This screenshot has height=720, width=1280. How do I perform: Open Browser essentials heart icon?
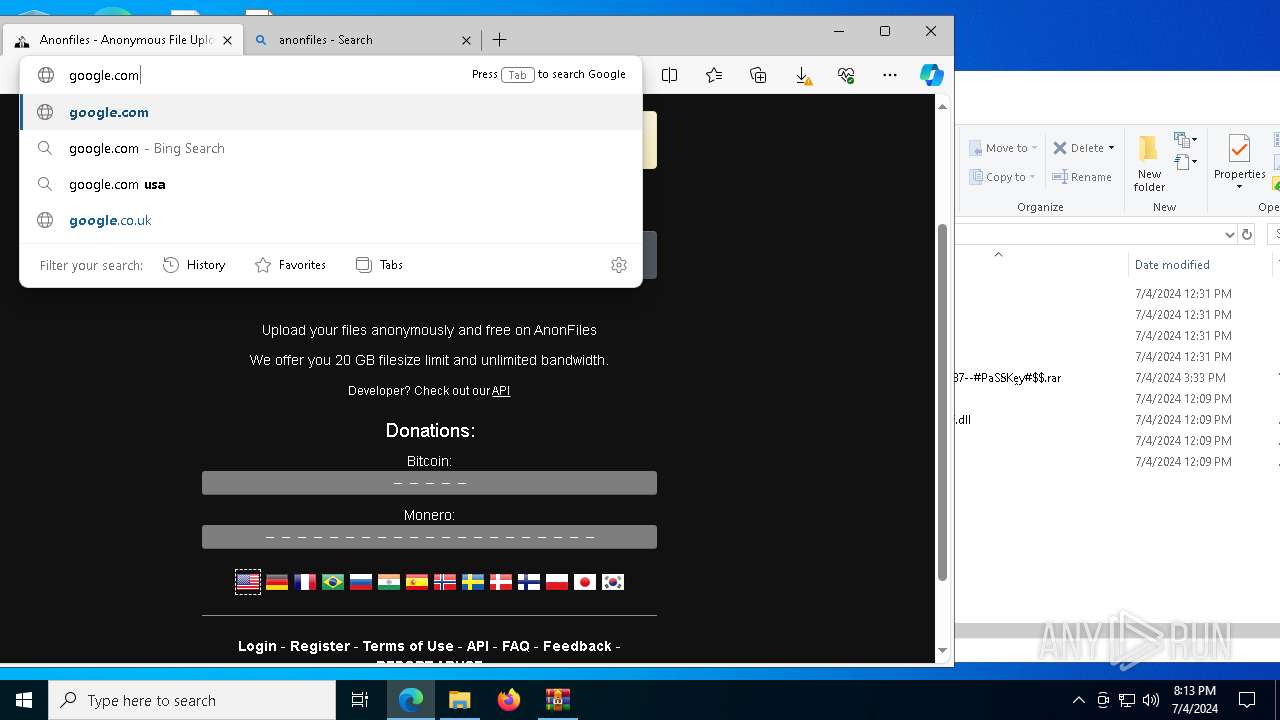click(846, 75)
